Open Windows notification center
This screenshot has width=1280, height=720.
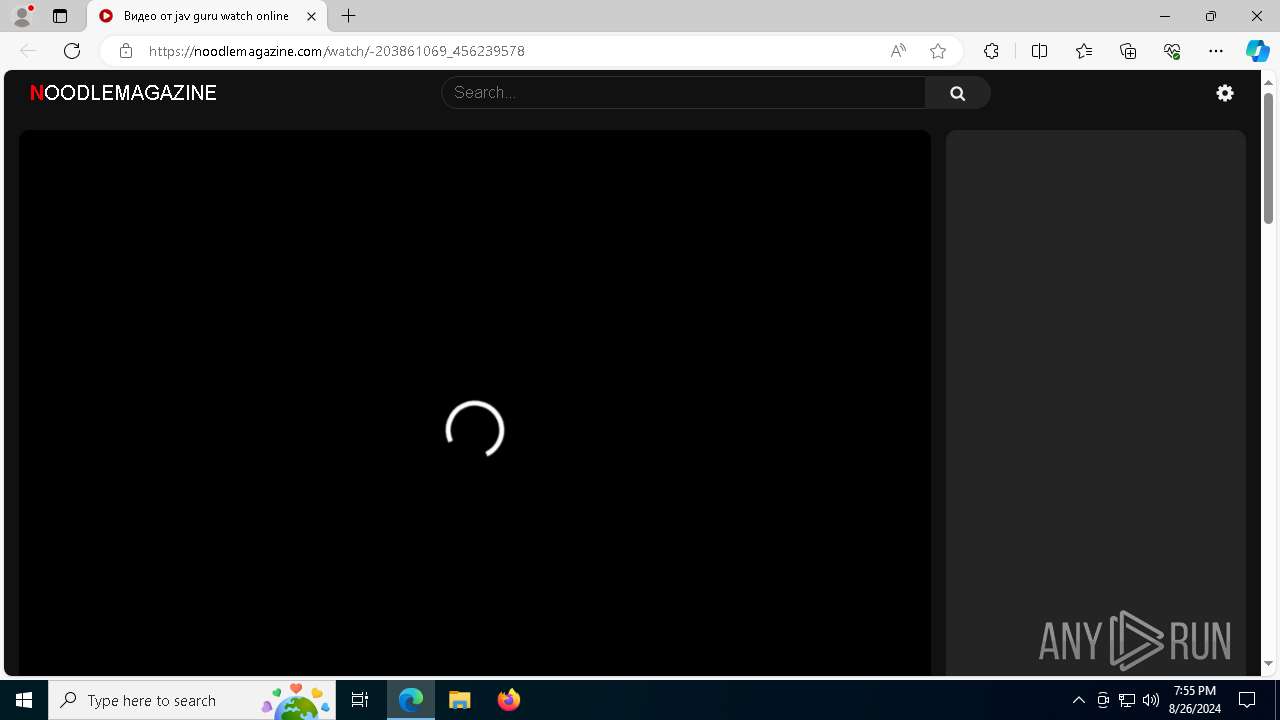(1247, 700)
